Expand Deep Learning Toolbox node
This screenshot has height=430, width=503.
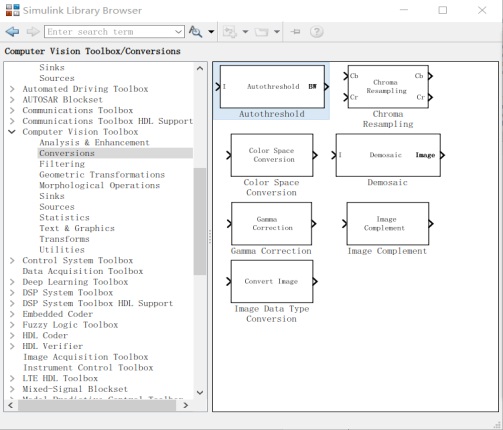point(12,282)
